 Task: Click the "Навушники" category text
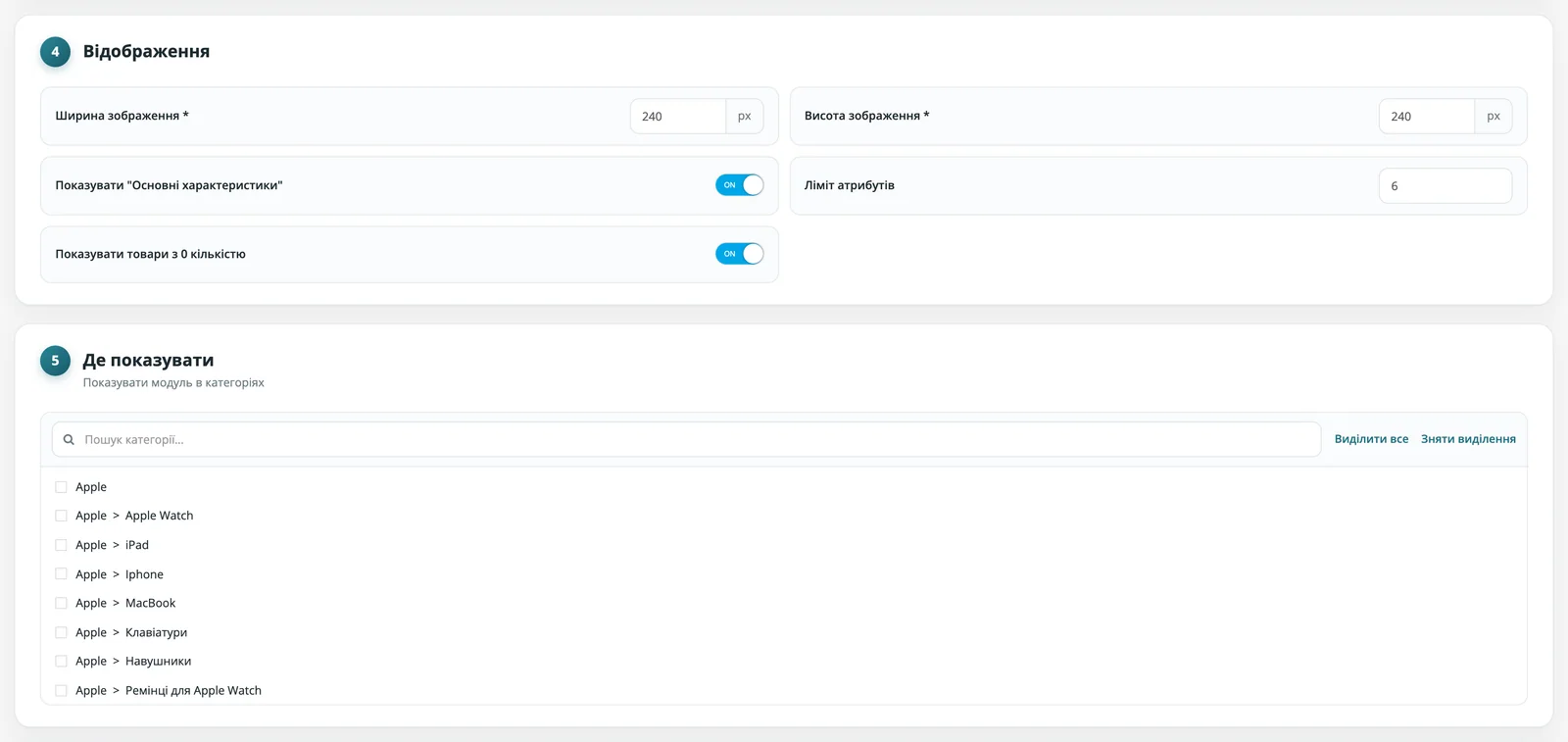point(158,662)
